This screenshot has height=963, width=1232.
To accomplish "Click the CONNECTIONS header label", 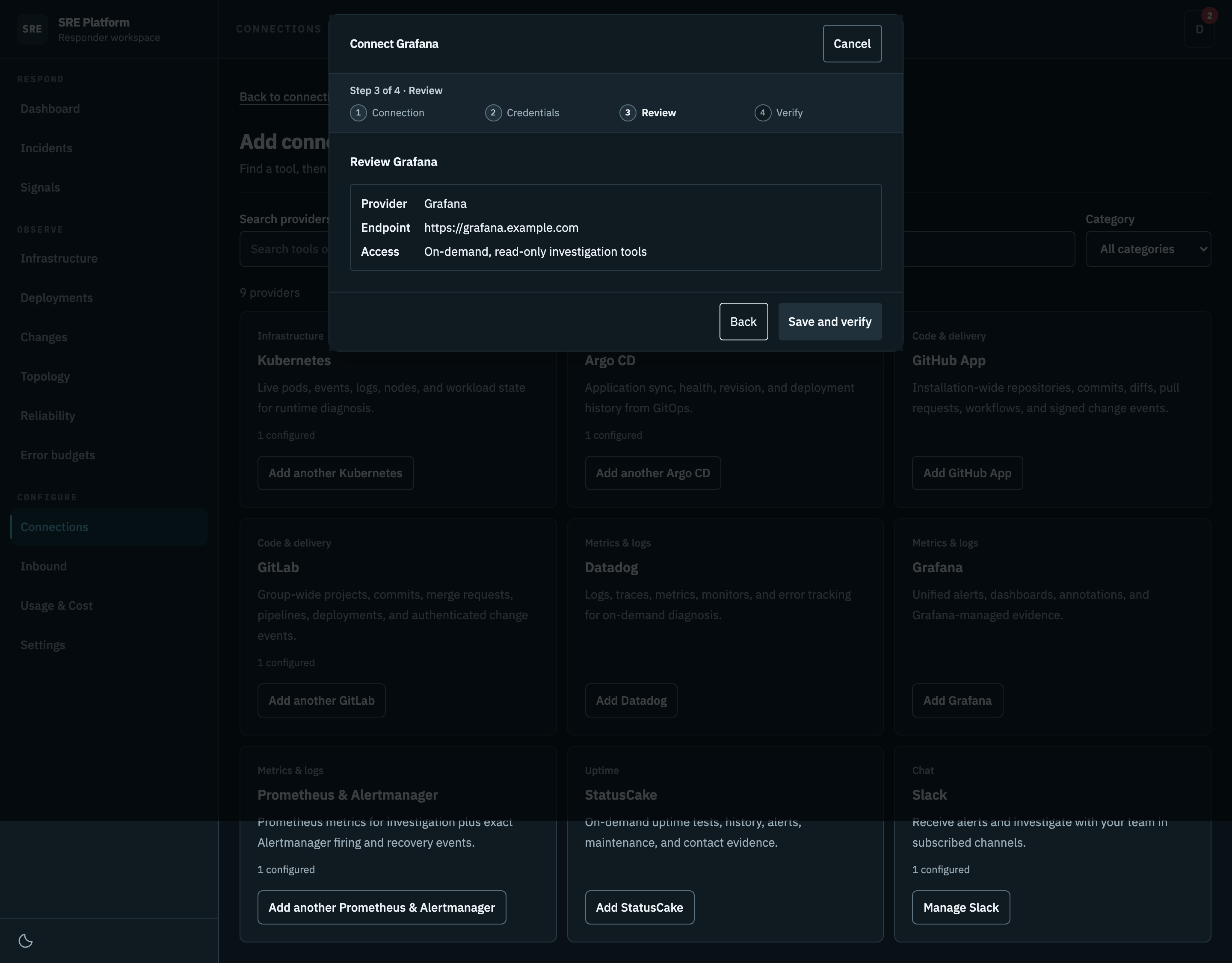I will click(278, 29).
